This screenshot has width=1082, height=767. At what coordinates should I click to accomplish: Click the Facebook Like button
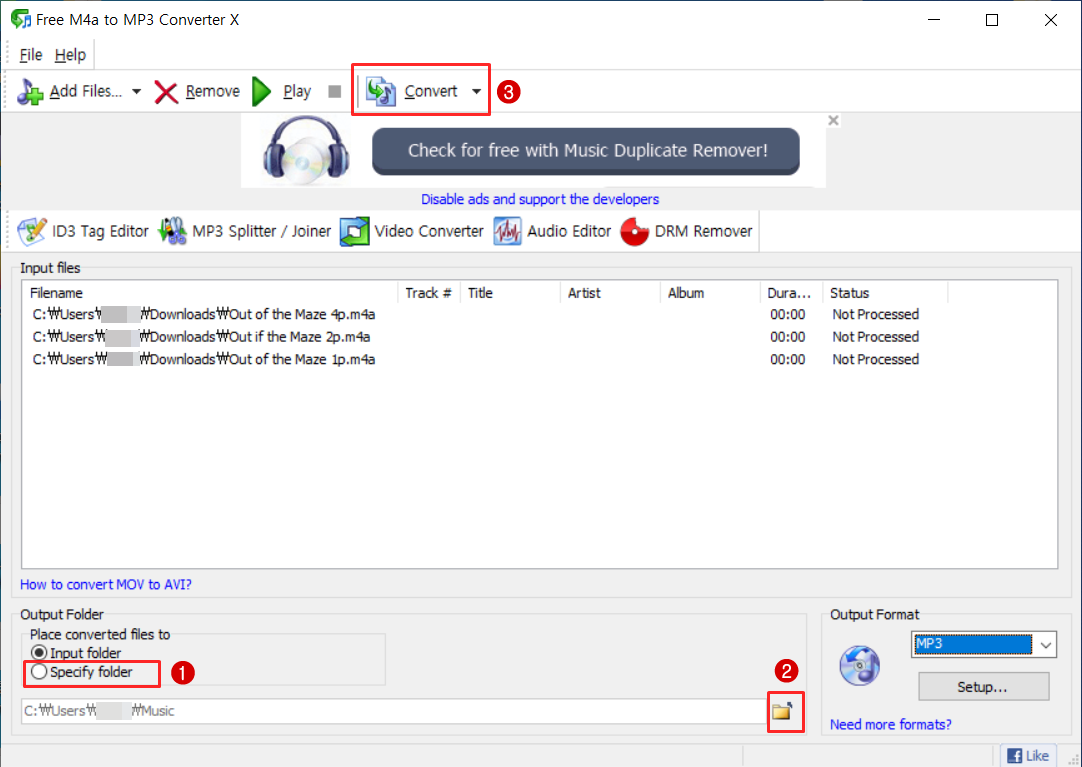[x=1027, y=756]
